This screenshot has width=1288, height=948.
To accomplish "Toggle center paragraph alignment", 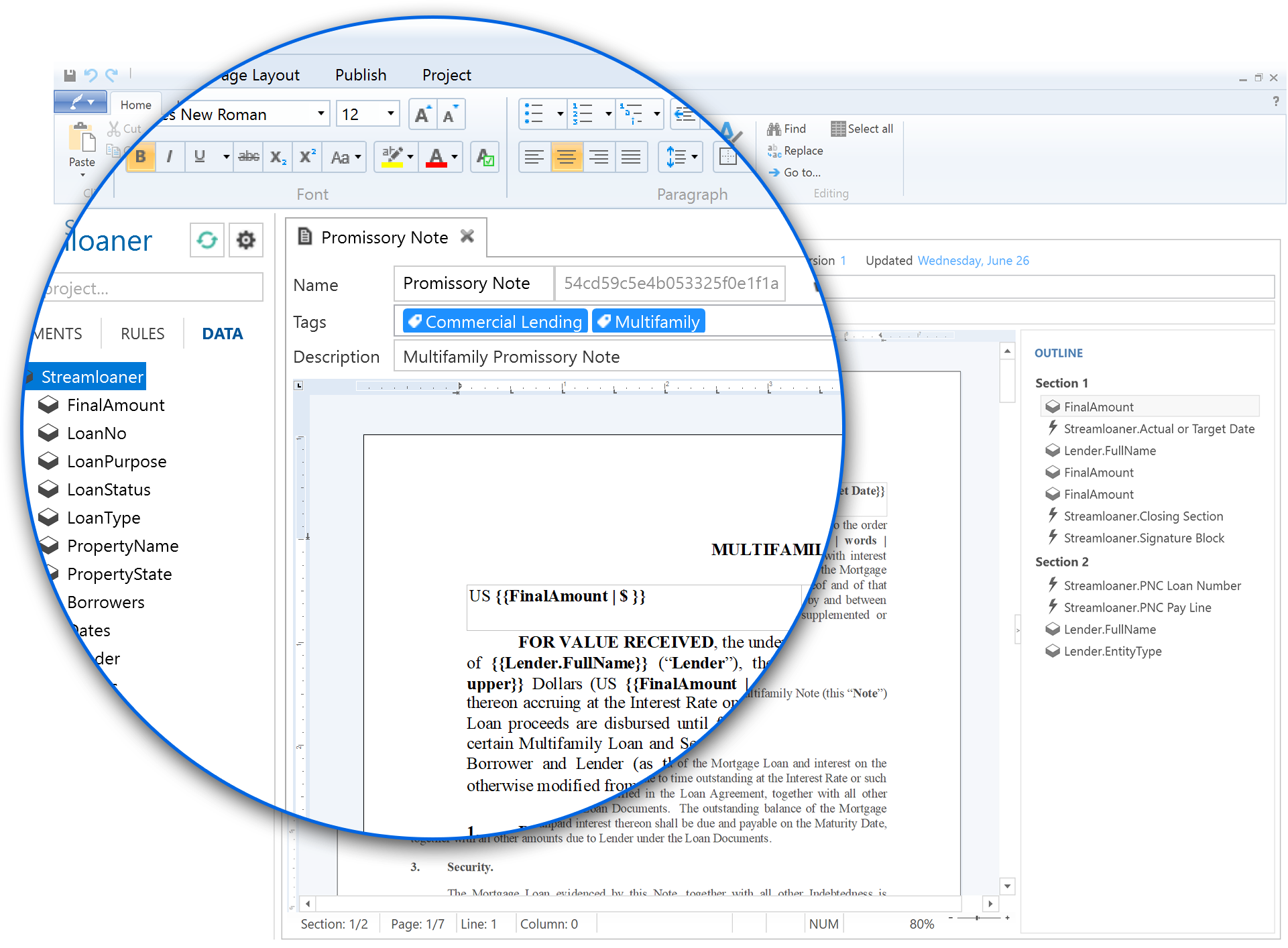I will click(x=567, y=157).
